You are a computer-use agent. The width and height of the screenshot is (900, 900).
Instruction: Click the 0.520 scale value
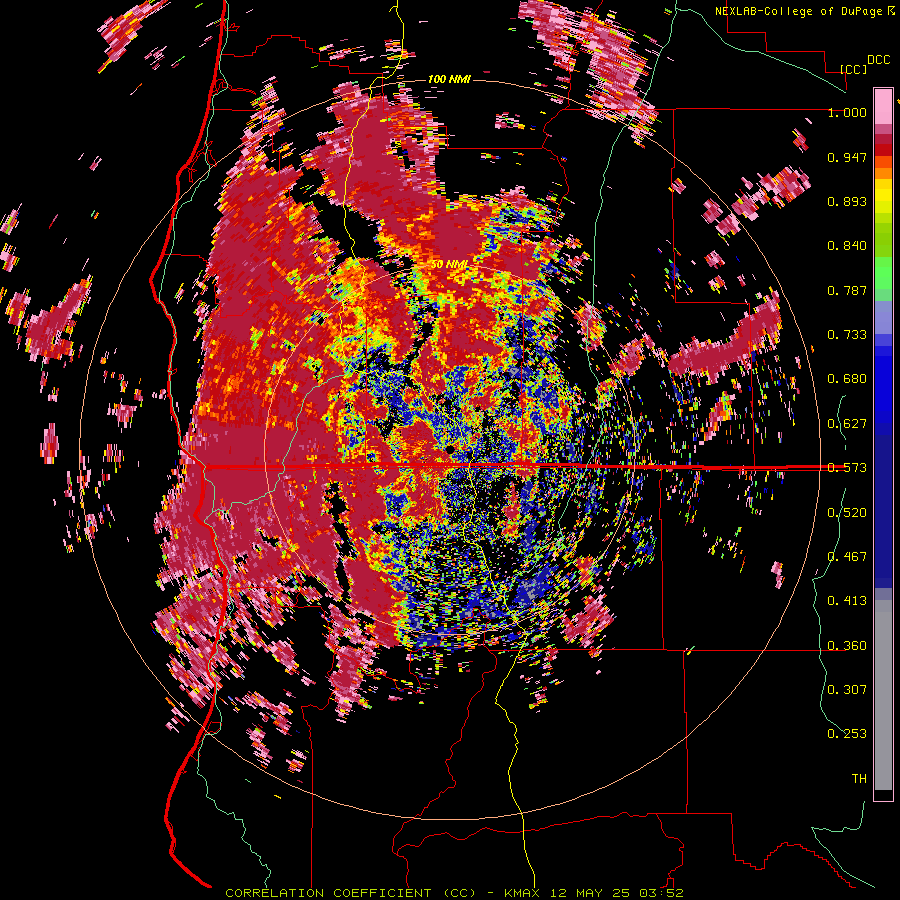[x=847, y=512]
